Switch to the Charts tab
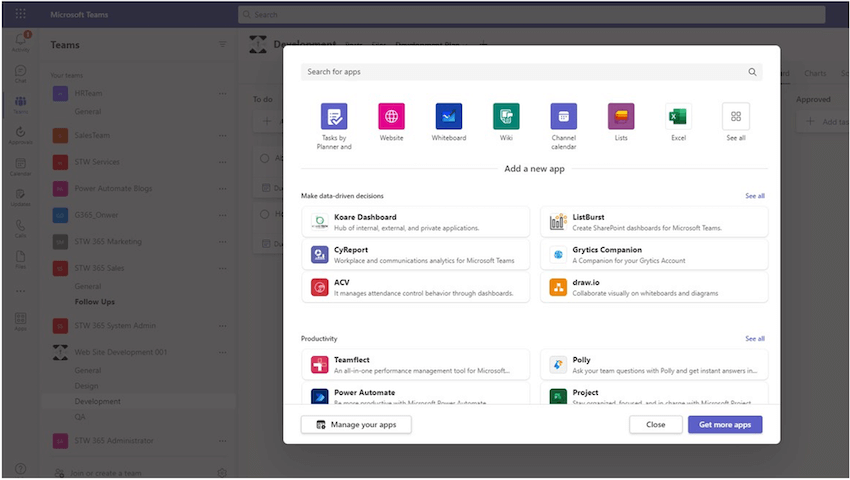Screen dimensions: 850x480 815,73
